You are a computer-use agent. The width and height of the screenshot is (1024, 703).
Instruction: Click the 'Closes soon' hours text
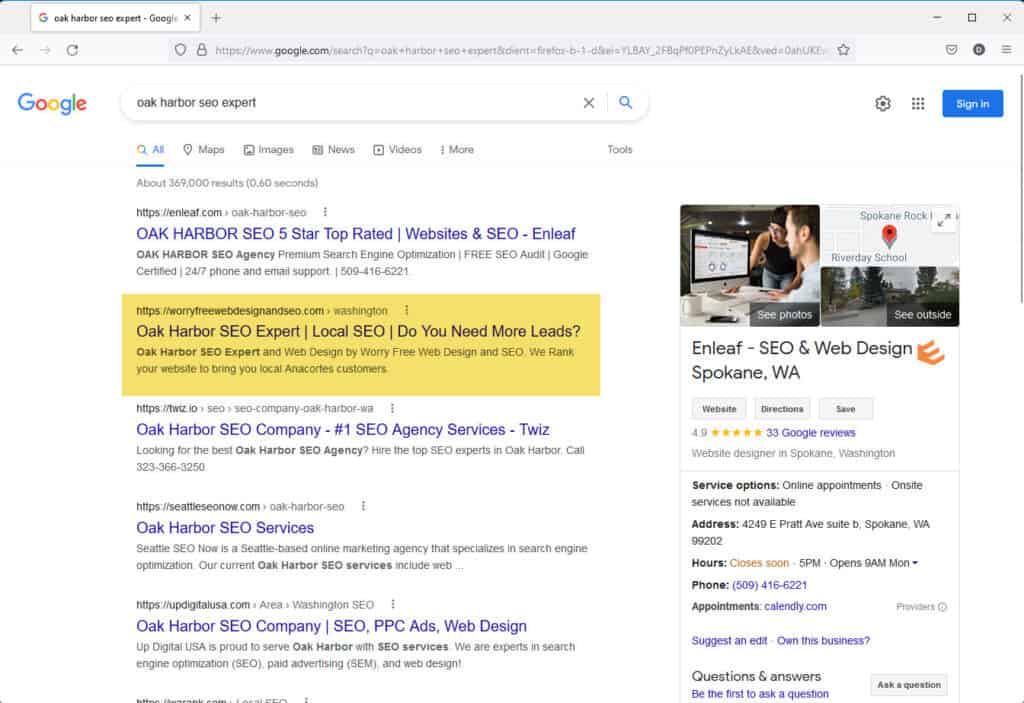pyautogui.click(x=759, y=563)
